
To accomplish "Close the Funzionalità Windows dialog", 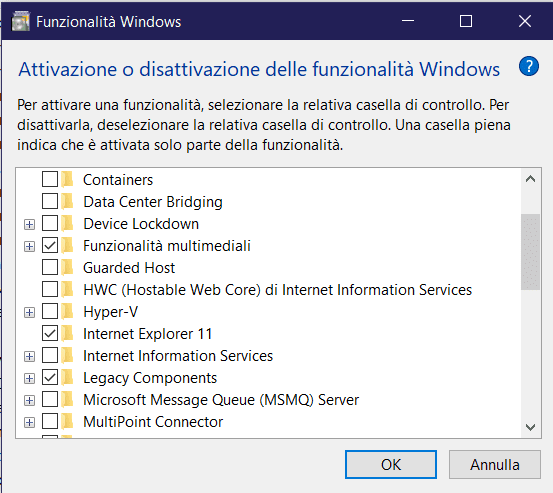I will (x=525, y=21).
